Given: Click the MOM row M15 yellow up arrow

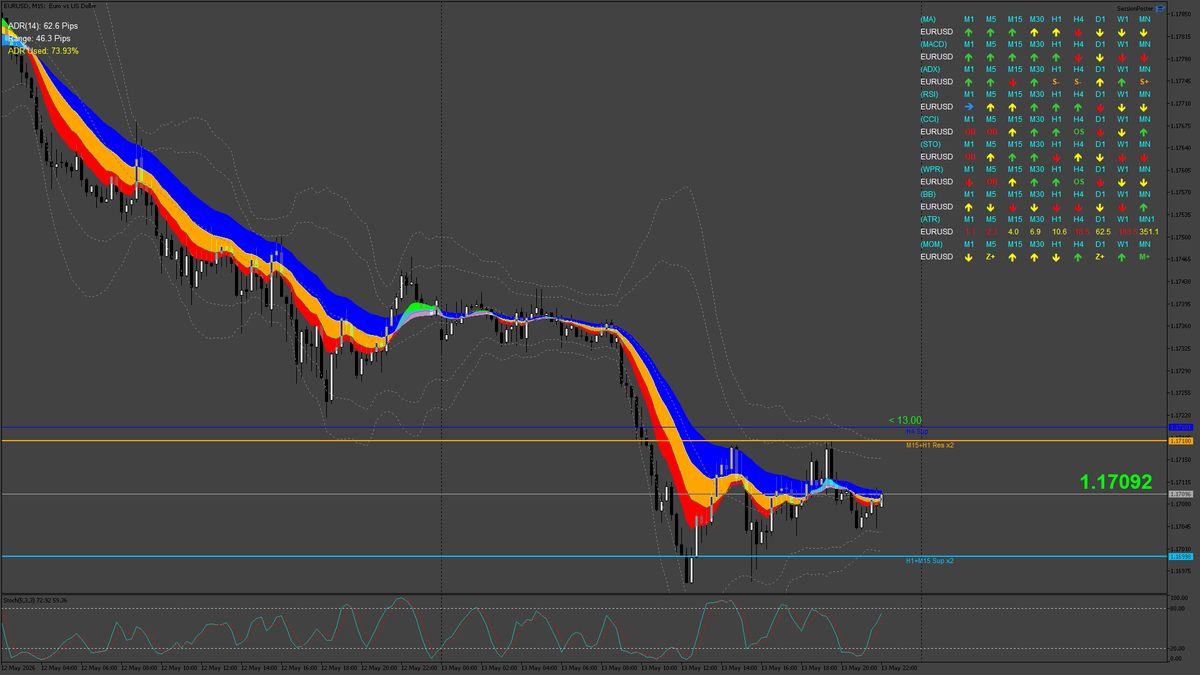Looking at the screenshot, I should click(1013, 256).
